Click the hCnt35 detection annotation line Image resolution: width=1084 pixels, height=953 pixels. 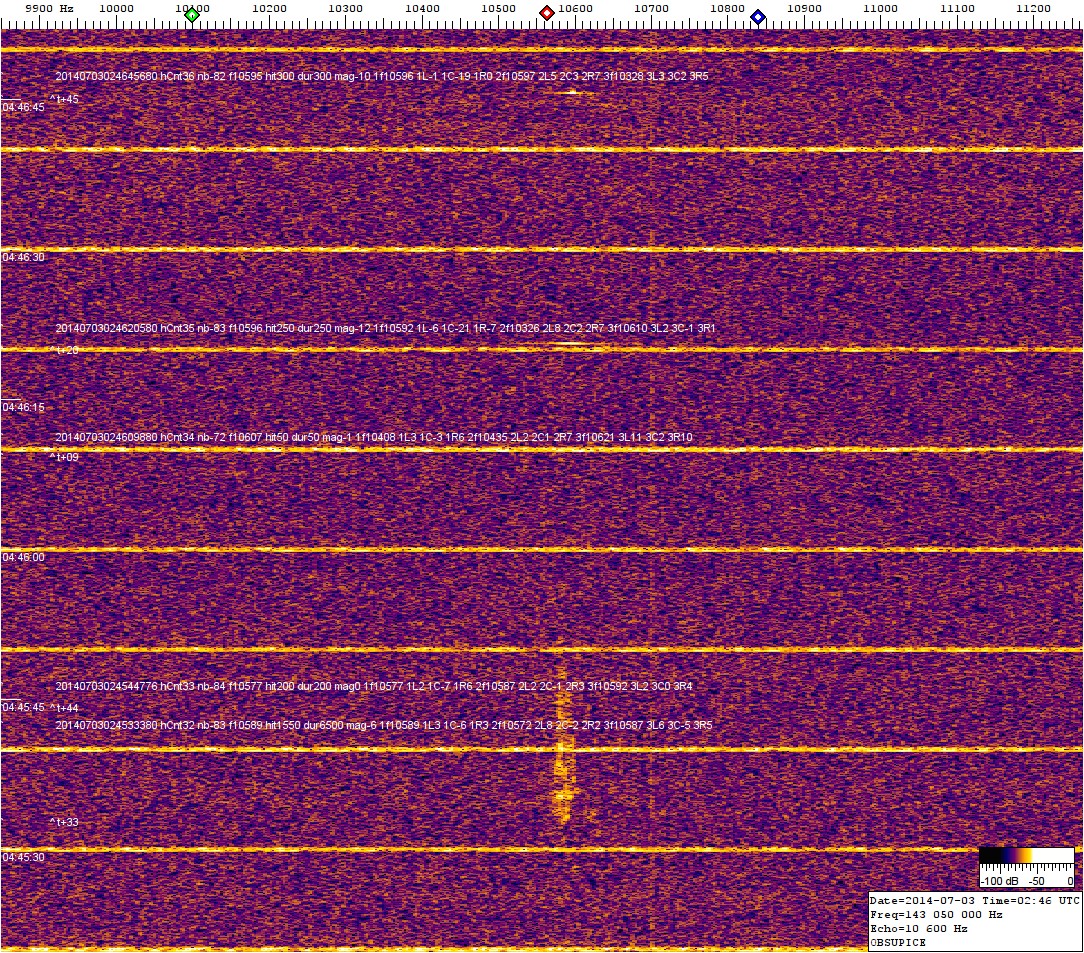coord(385,328)
